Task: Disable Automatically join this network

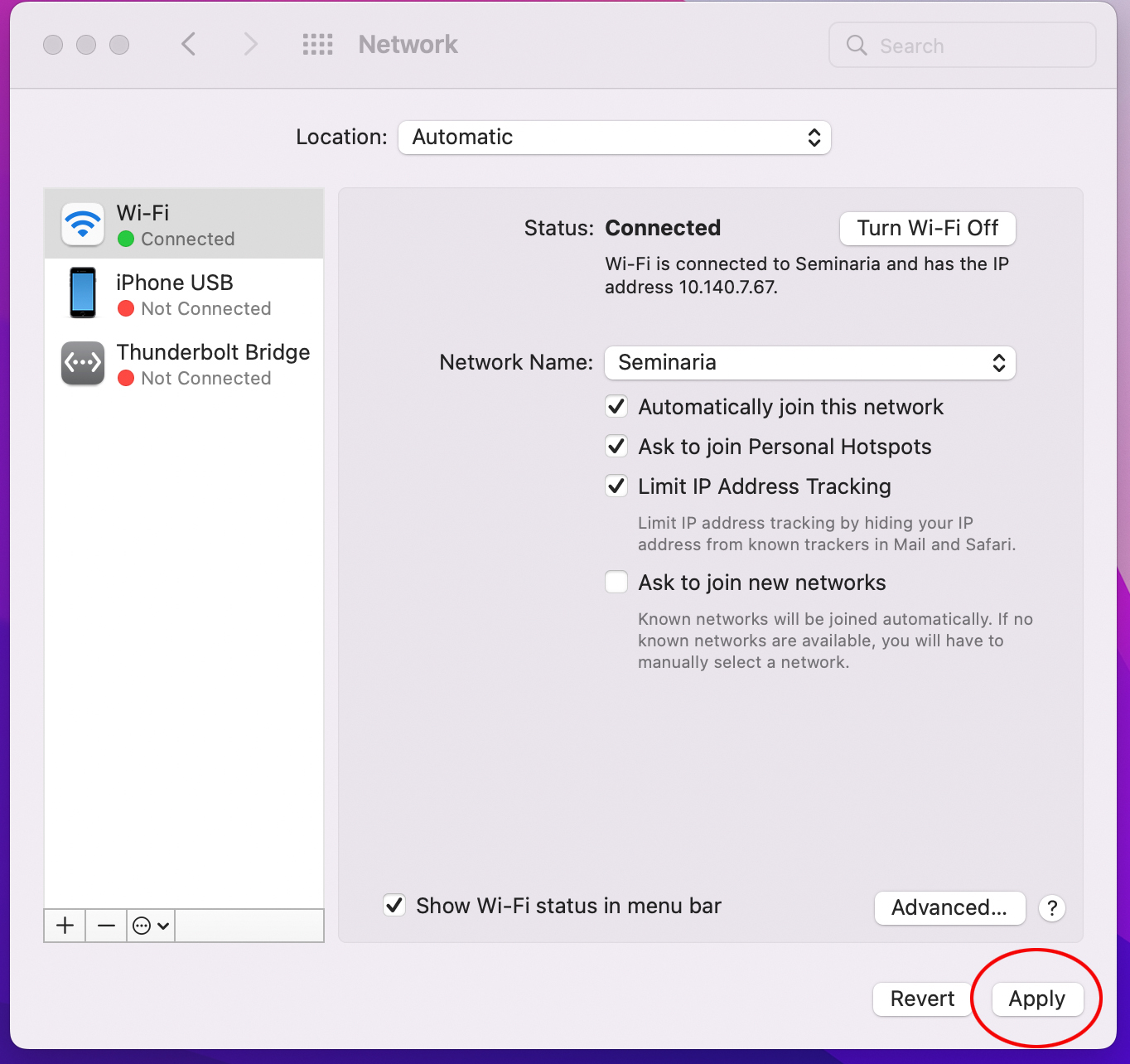Action: point(616,406)
